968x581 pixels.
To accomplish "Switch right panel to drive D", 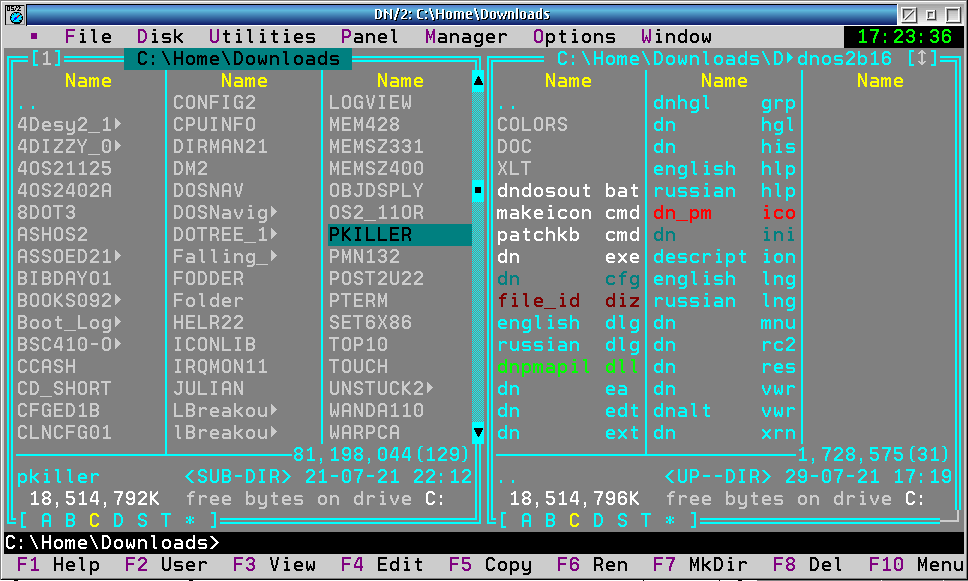I will click(x=598, y=520).
